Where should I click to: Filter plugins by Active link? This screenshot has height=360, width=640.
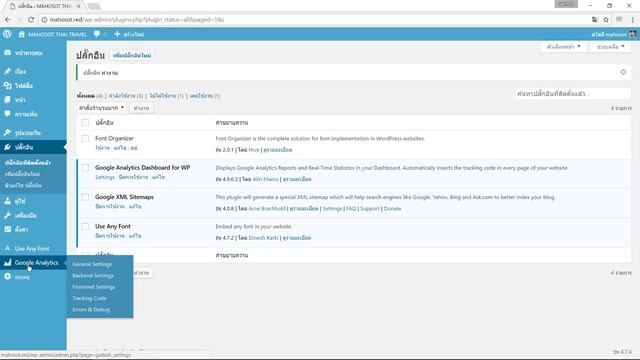(x=126, y=96)
